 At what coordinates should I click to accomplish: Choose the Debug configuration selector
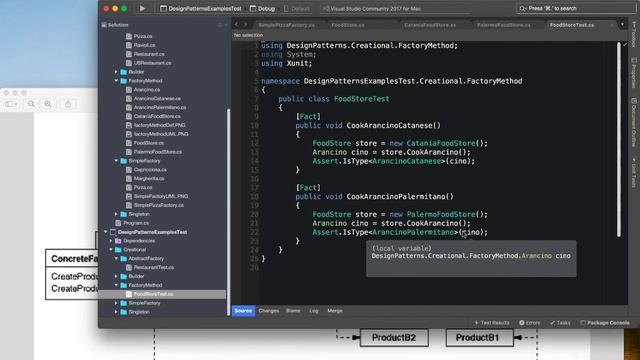262,9
